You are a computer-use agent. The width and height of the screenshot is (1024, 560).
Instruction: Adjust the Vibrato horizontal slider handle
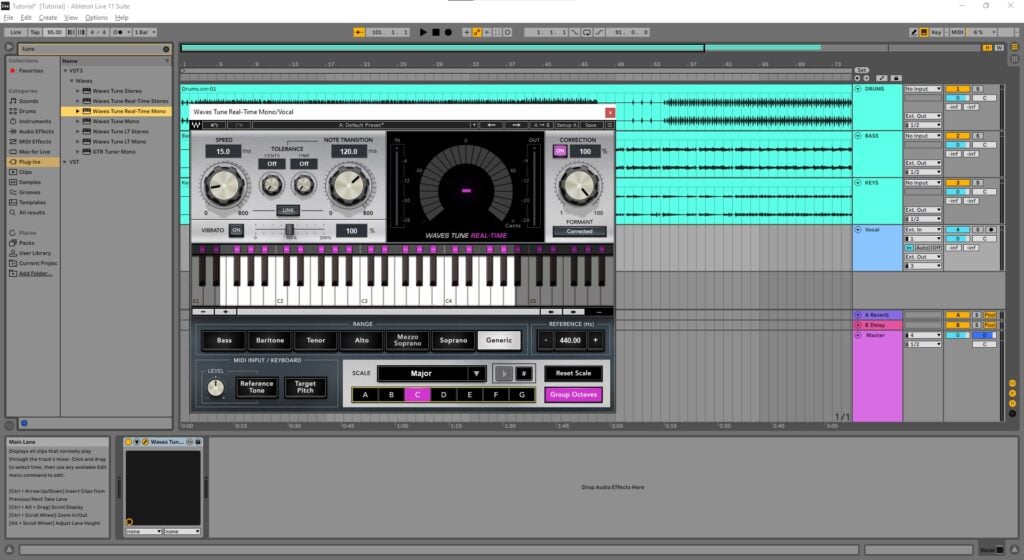[x=289, y=230]
